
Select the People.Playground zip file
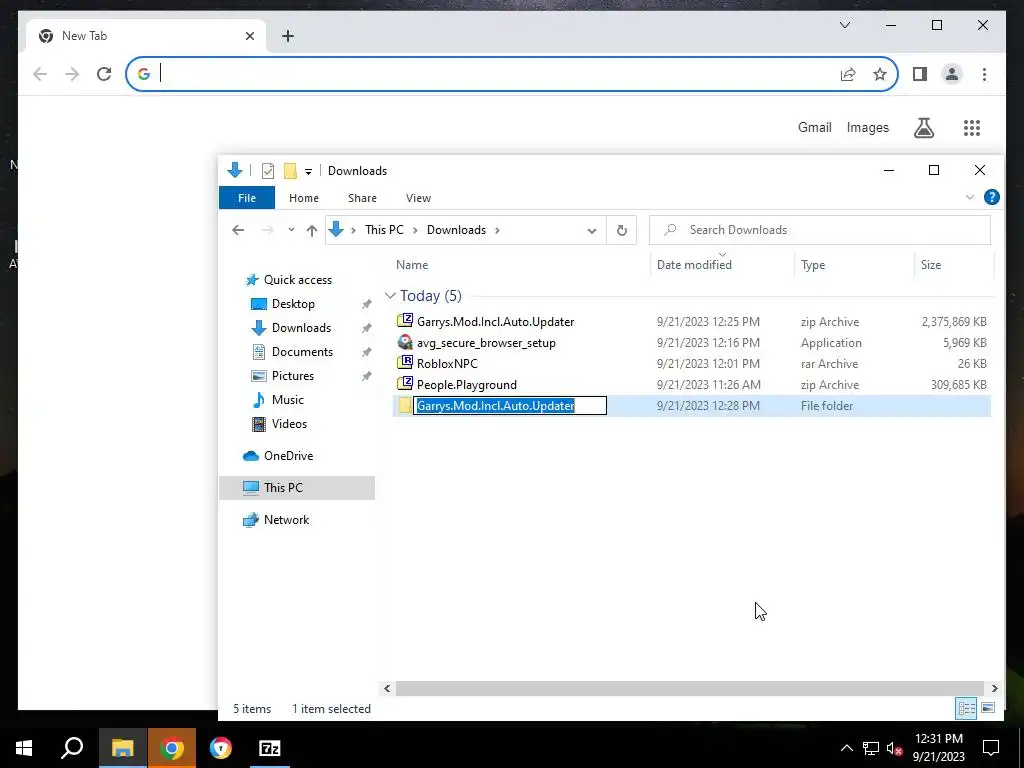[x=466, y=385]
